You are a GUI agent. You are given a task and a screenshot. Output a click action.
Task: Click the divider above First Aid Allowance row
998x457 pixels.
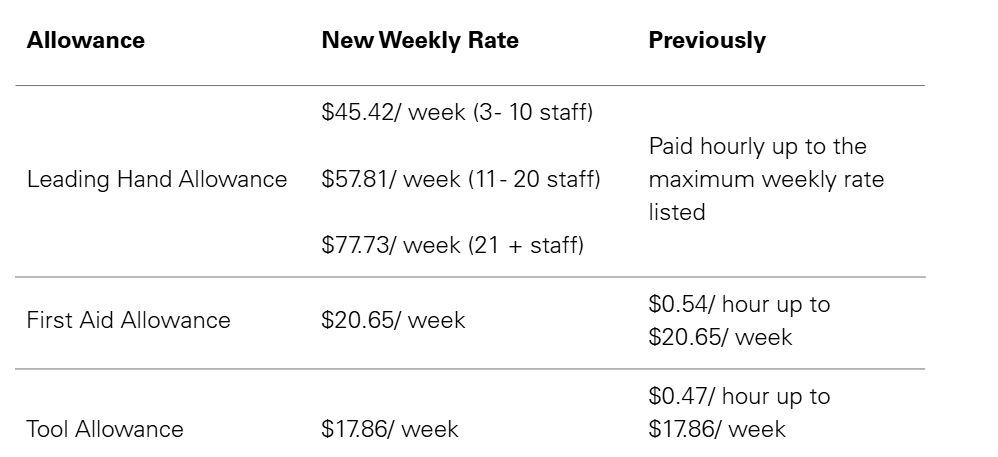(470, 277)
